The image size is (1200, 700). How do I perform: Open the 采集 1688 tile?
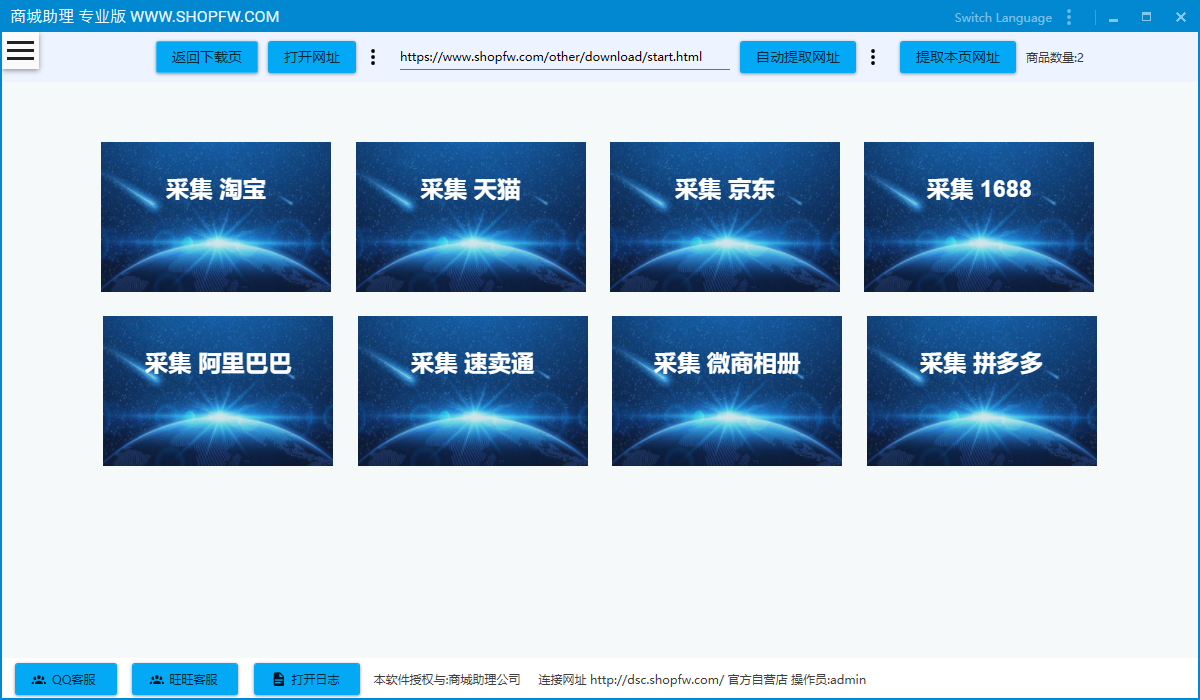[979, 217]
